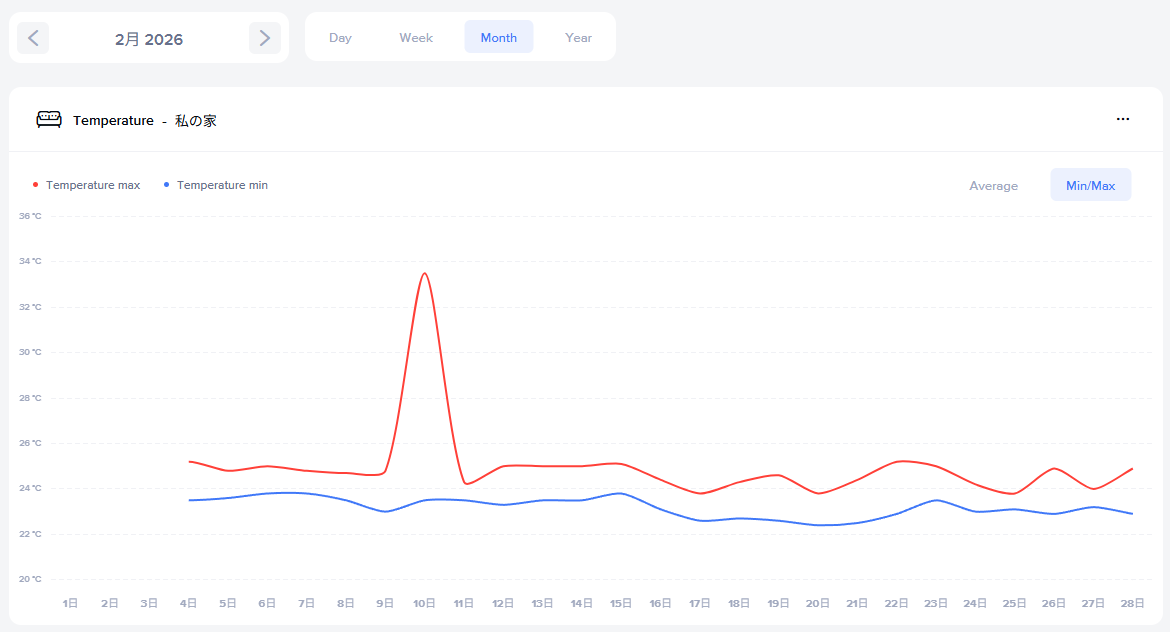Show the Average temperature chart

coord(993,185)
